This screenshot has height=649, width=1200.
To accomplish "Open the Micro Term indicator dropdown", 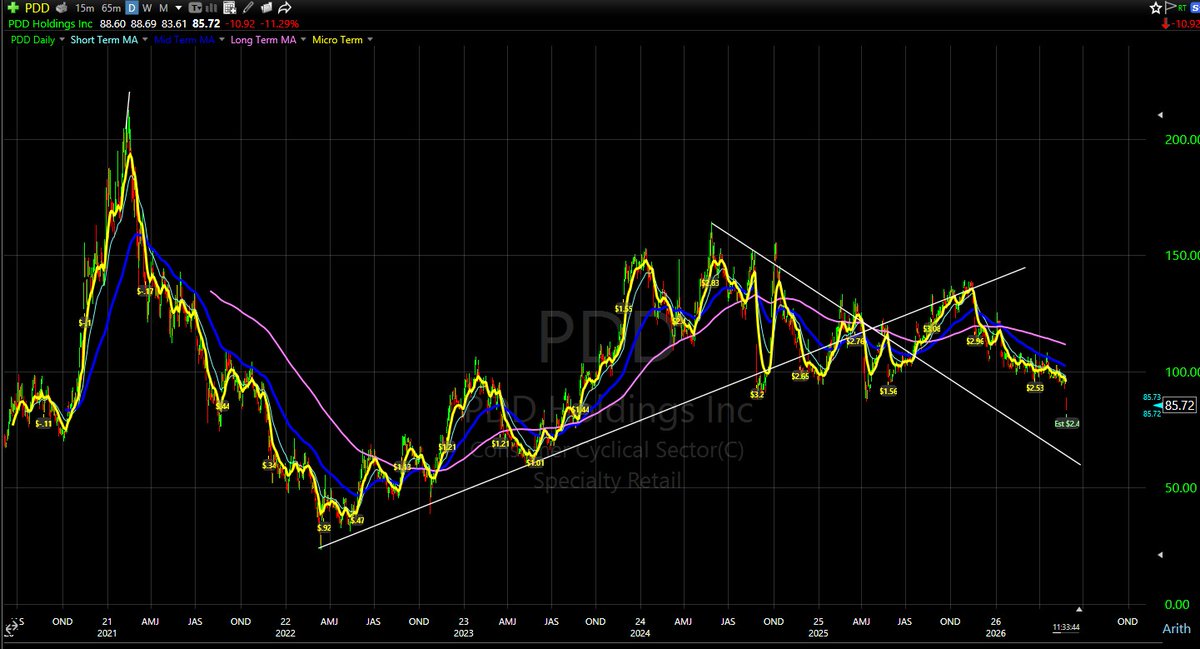I will click(x=370, y=40).
